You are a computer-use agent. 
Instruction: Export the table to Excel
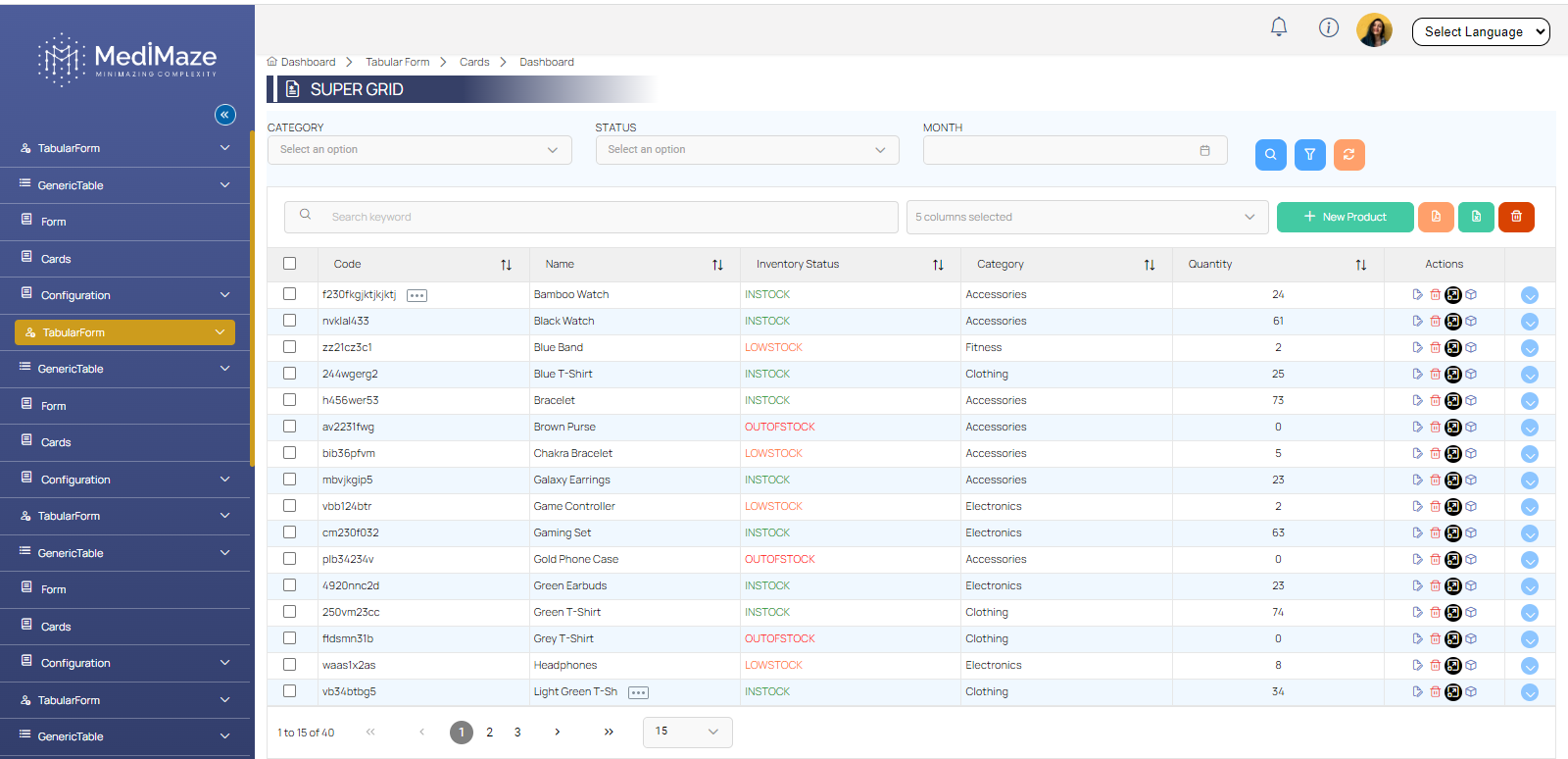(x=1476, y=217)
